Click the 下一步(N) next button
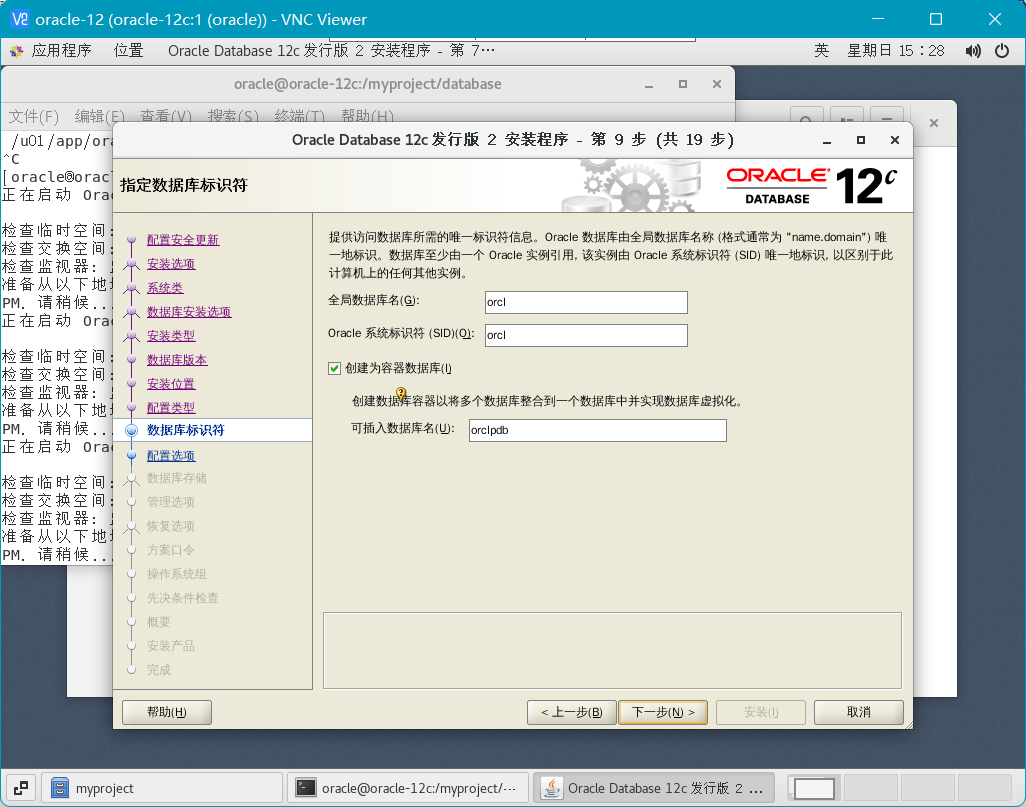This screenshot has width=1026, height=807. [x=663, y=712]
